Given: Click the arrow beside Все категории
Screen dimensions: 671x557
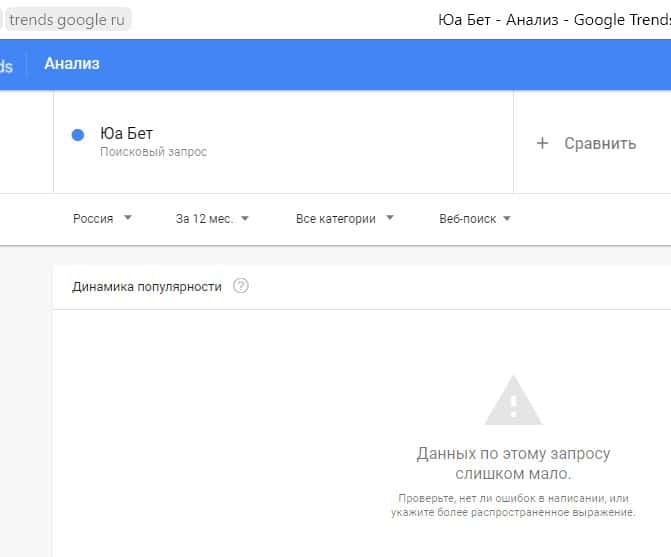Looking at the screenshot, I should (389, 218).
